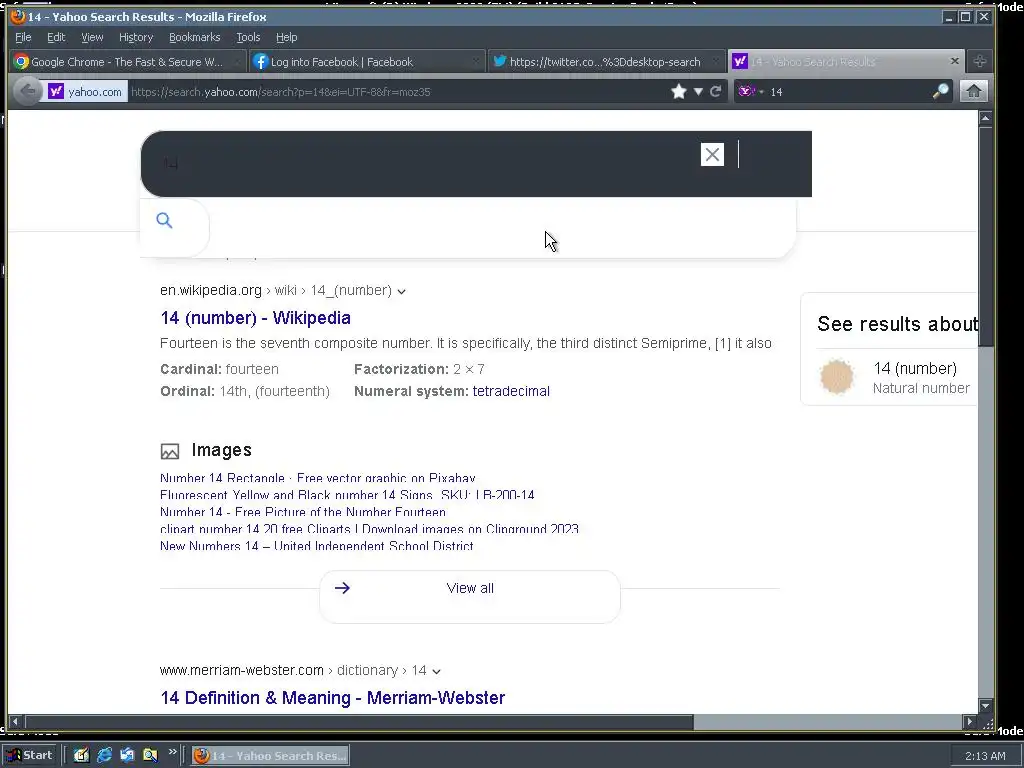Open the Windows Start menu

[31, 756]
